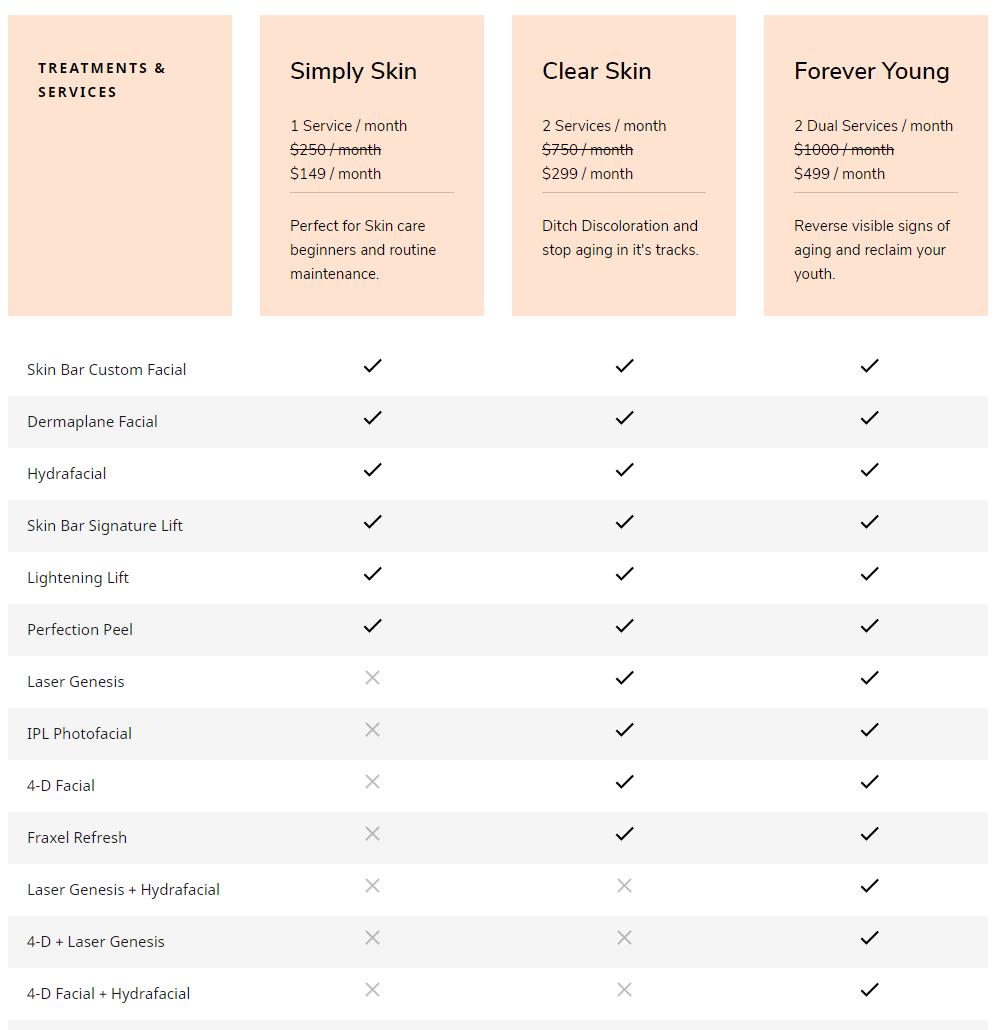Click the $499 / month price text
This screenshot has width=1000, height=1030.
click(x=839, y=174)
